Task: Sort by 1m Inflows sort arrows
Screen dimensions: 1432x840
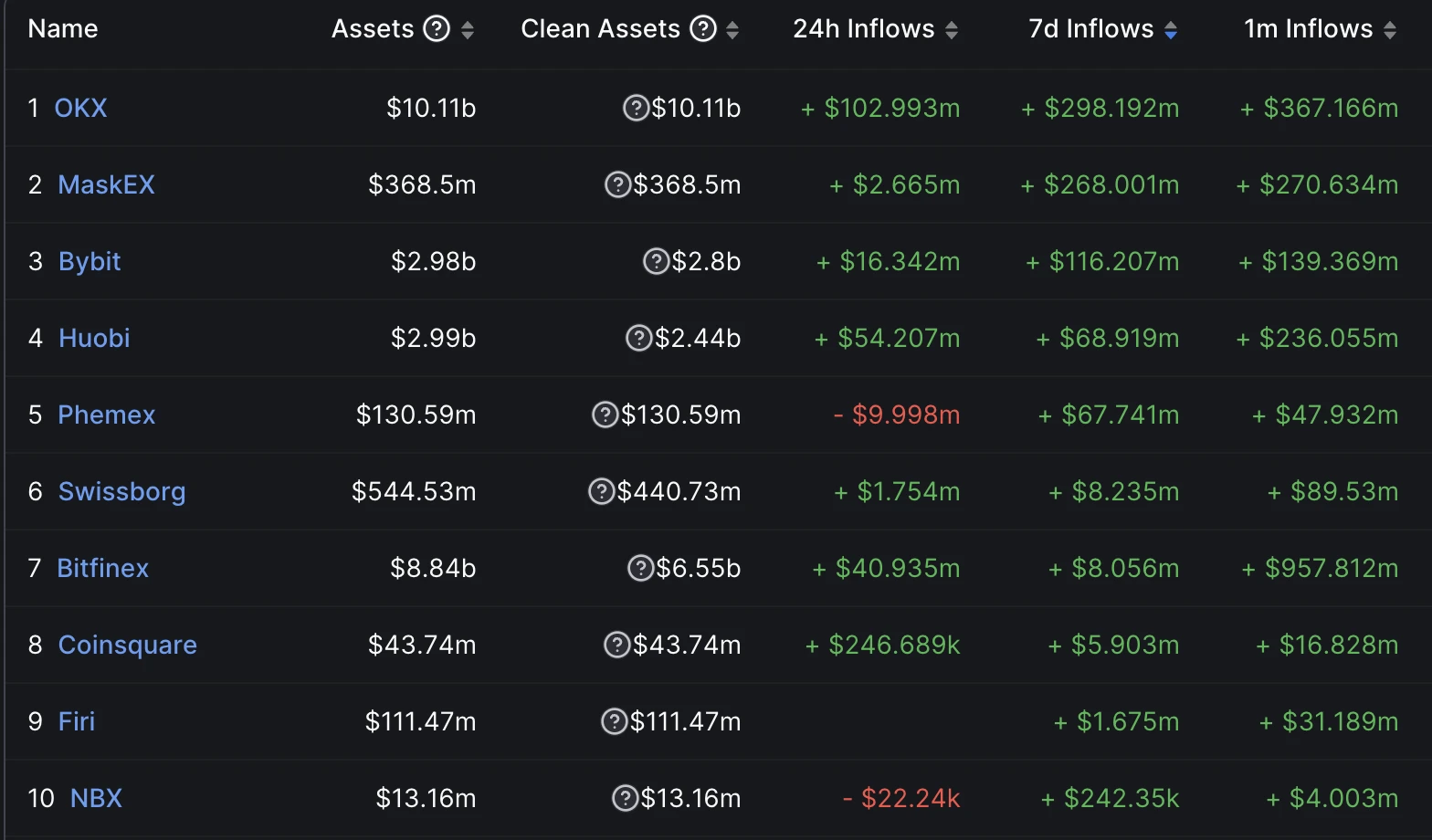Action: coord(1390,30)
